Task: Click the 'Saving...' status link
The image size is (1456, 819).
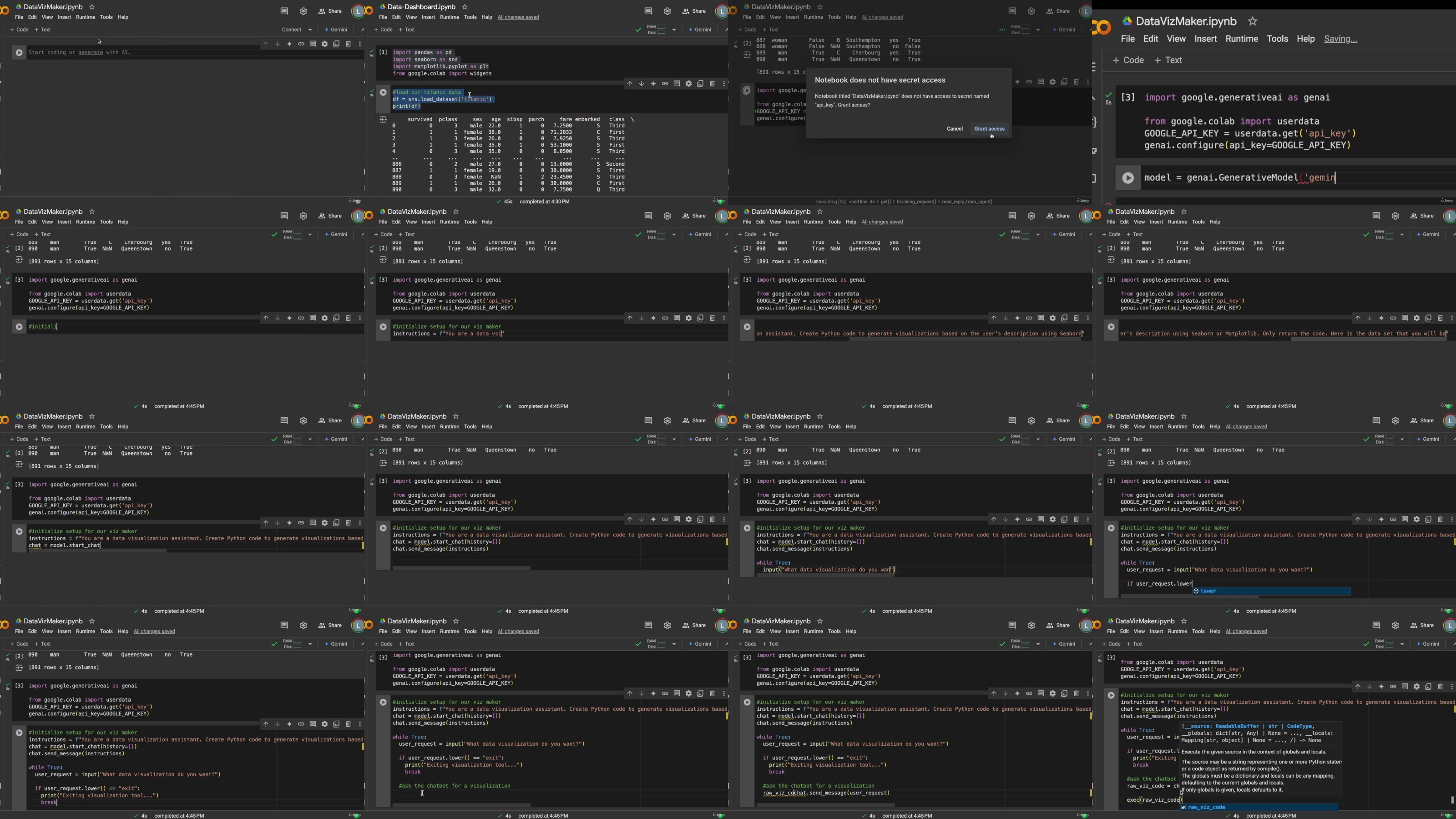Action: pos(1341,39)
